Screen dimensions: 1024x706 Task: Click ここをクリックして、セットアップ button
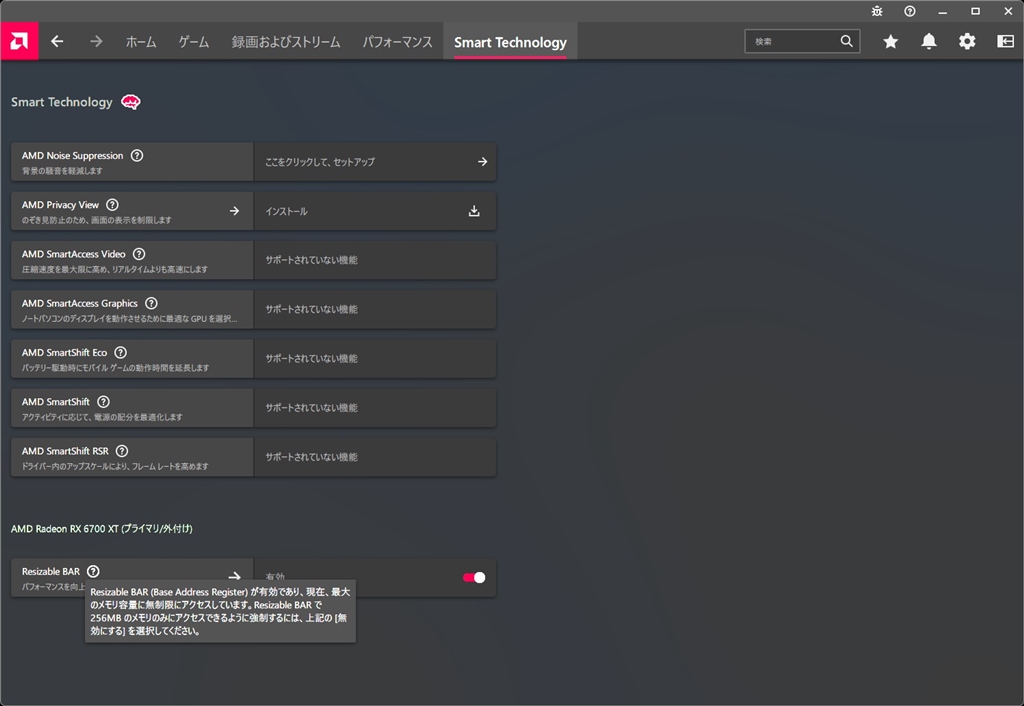tap(375, 162)
